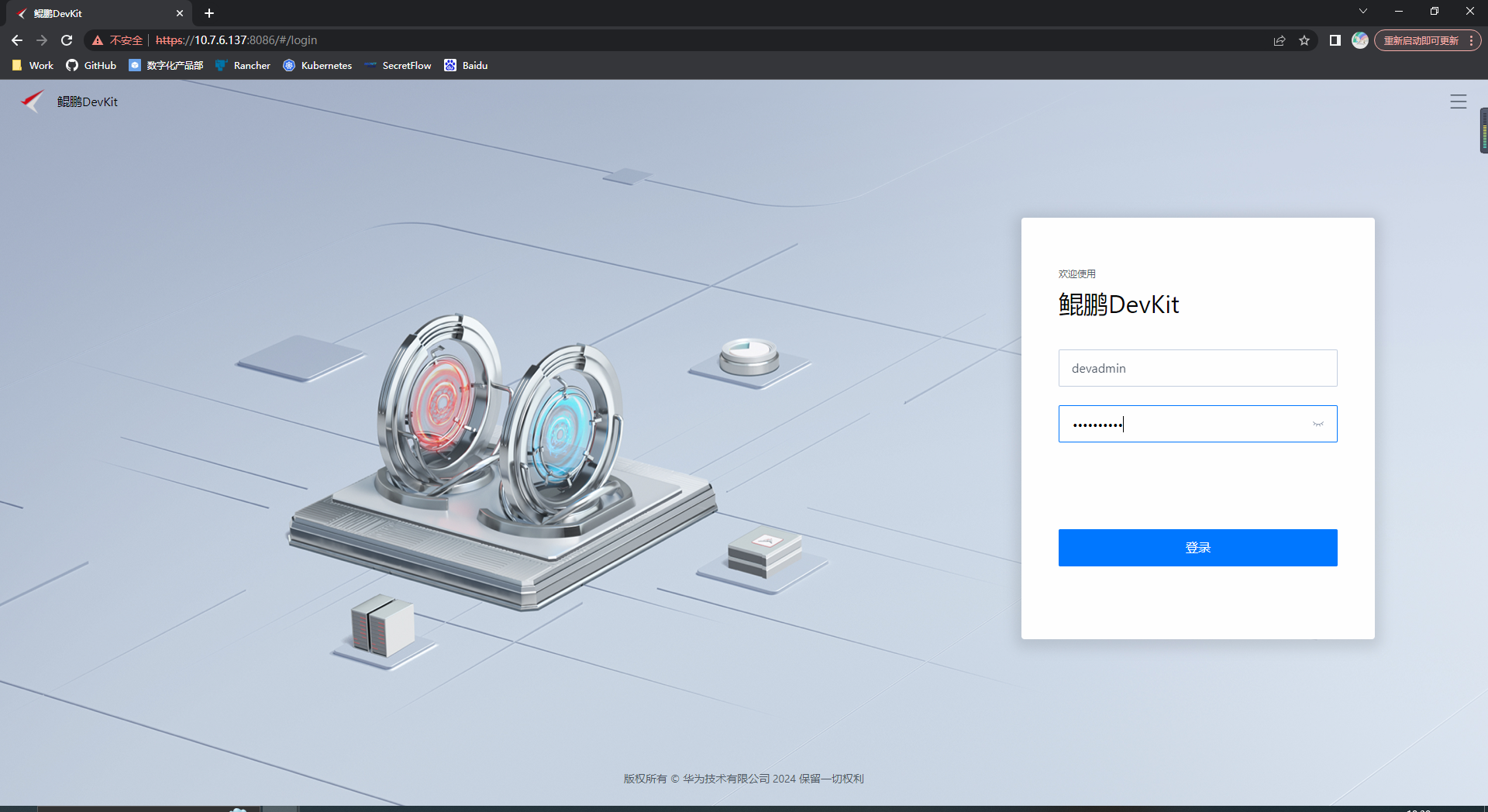Bookmark this page using the star icon

click(1305, 40)
